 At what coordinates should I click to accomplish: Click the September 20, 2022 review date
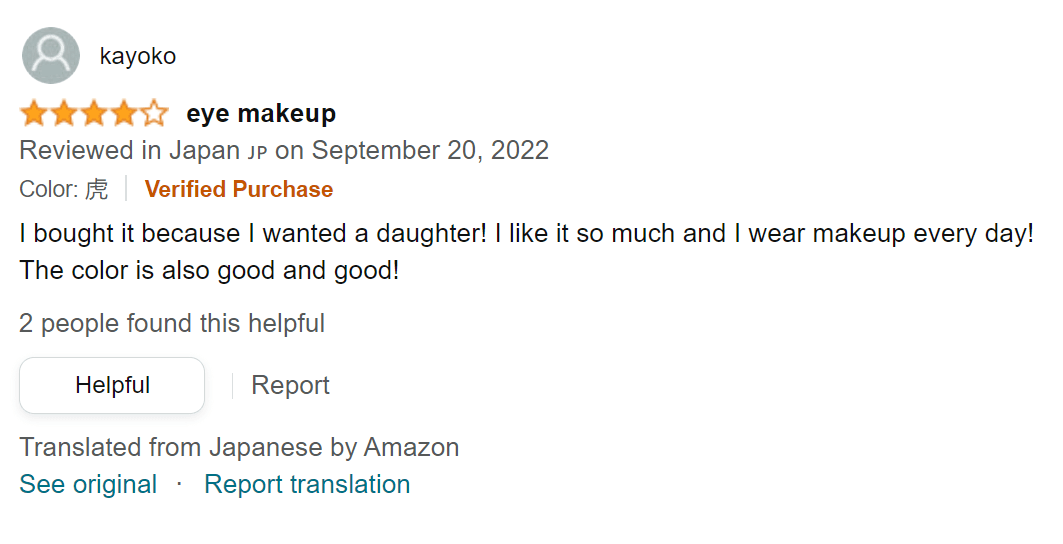pyautogui.click(x=430, y=151)
